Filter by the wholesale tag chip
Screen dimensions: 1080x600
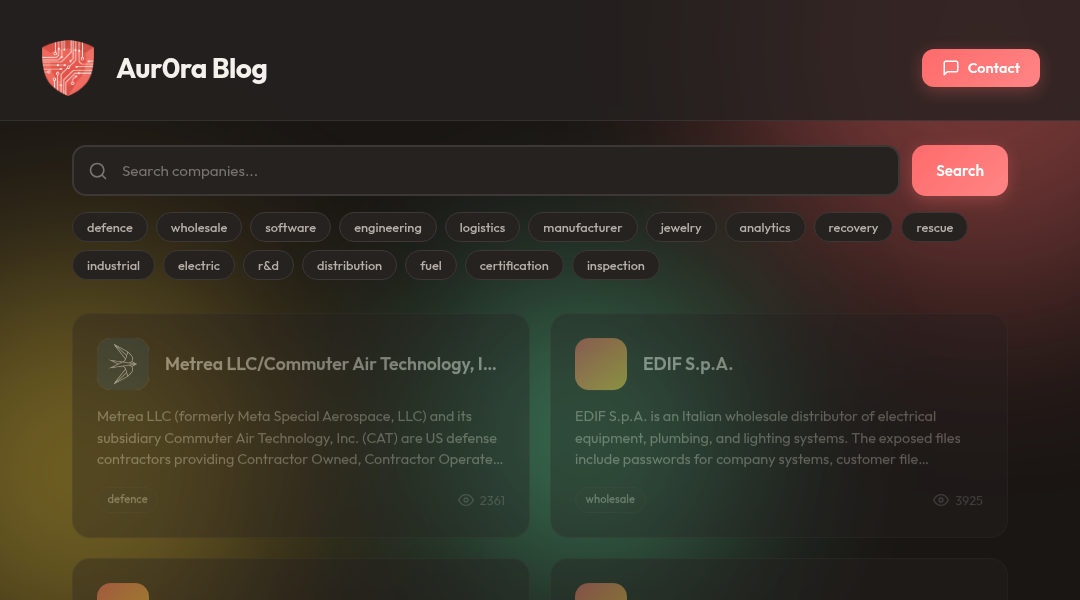coord(199,227)
